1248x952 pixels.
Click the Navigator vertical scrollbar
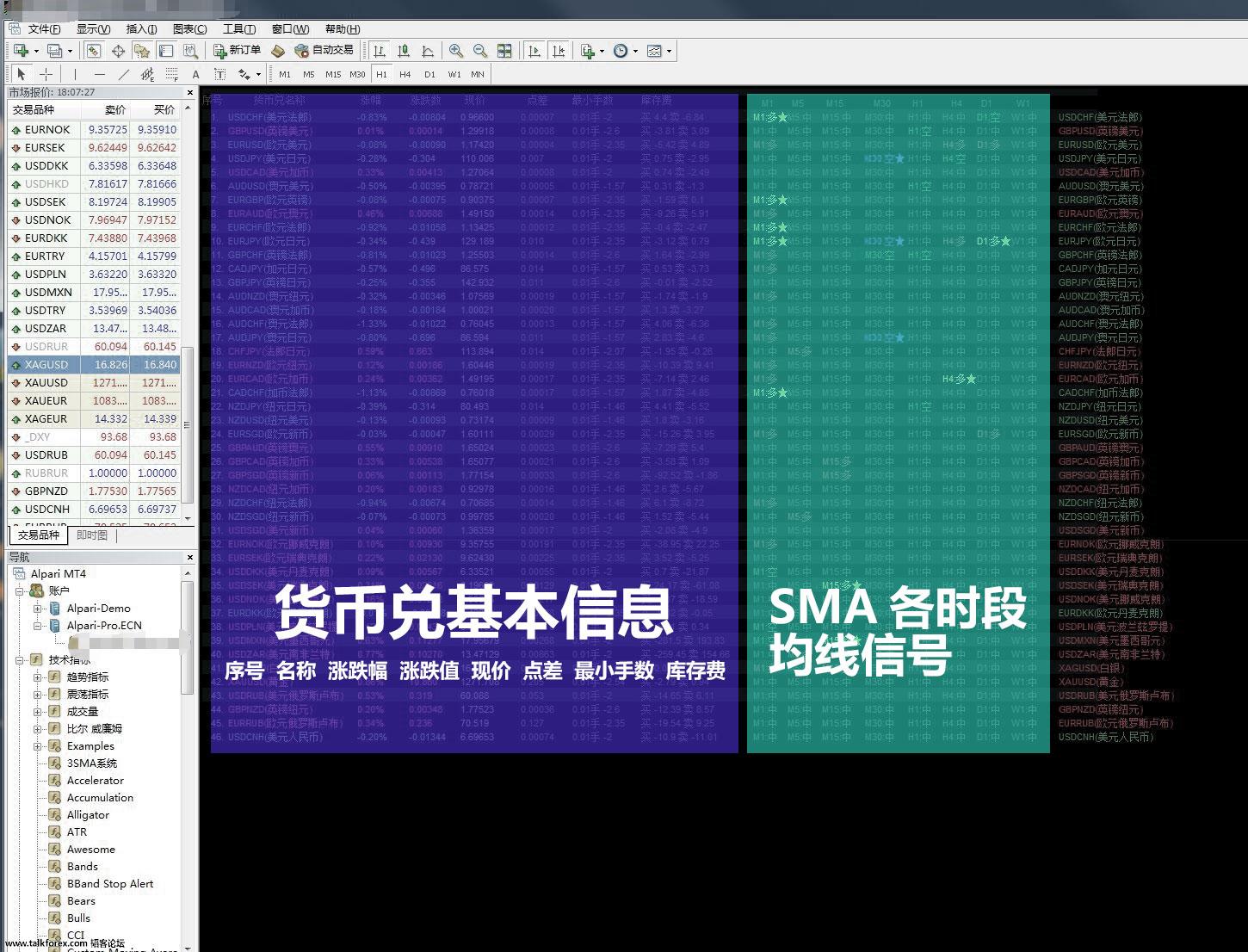188,757
